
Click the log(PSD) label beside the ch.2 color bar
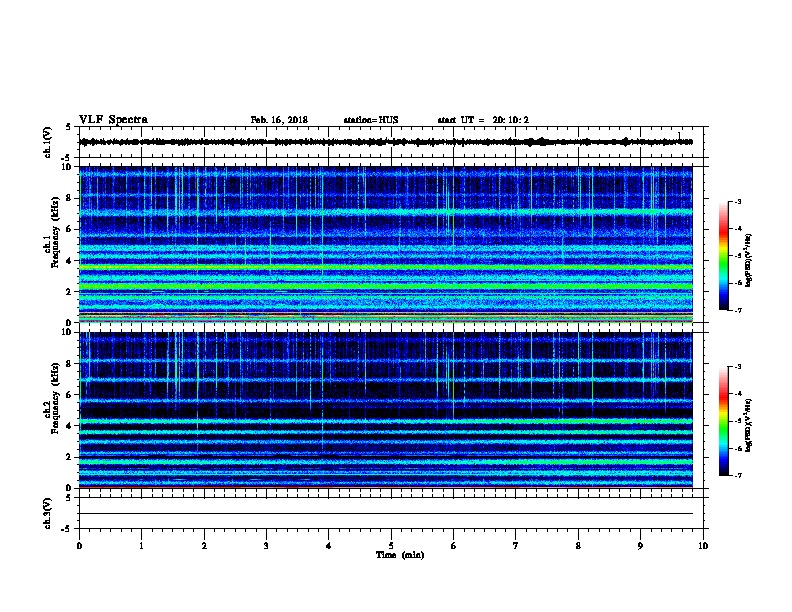pyautogui.click(x=748, y=425)
